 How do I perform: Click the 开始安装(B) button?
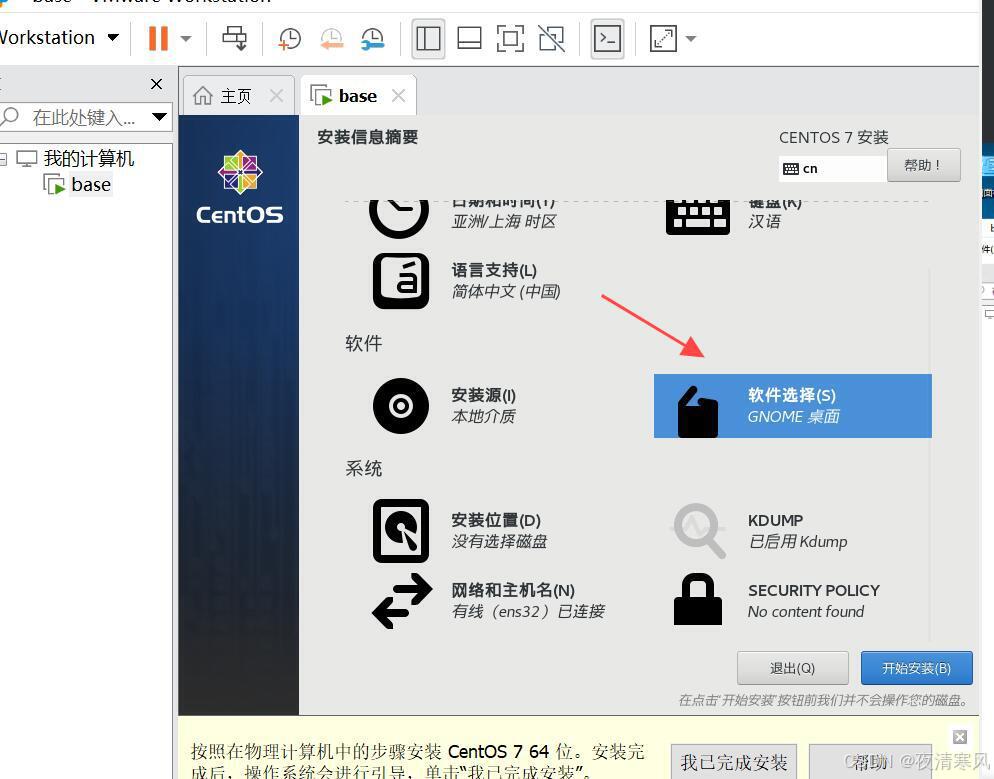[916, 668]
